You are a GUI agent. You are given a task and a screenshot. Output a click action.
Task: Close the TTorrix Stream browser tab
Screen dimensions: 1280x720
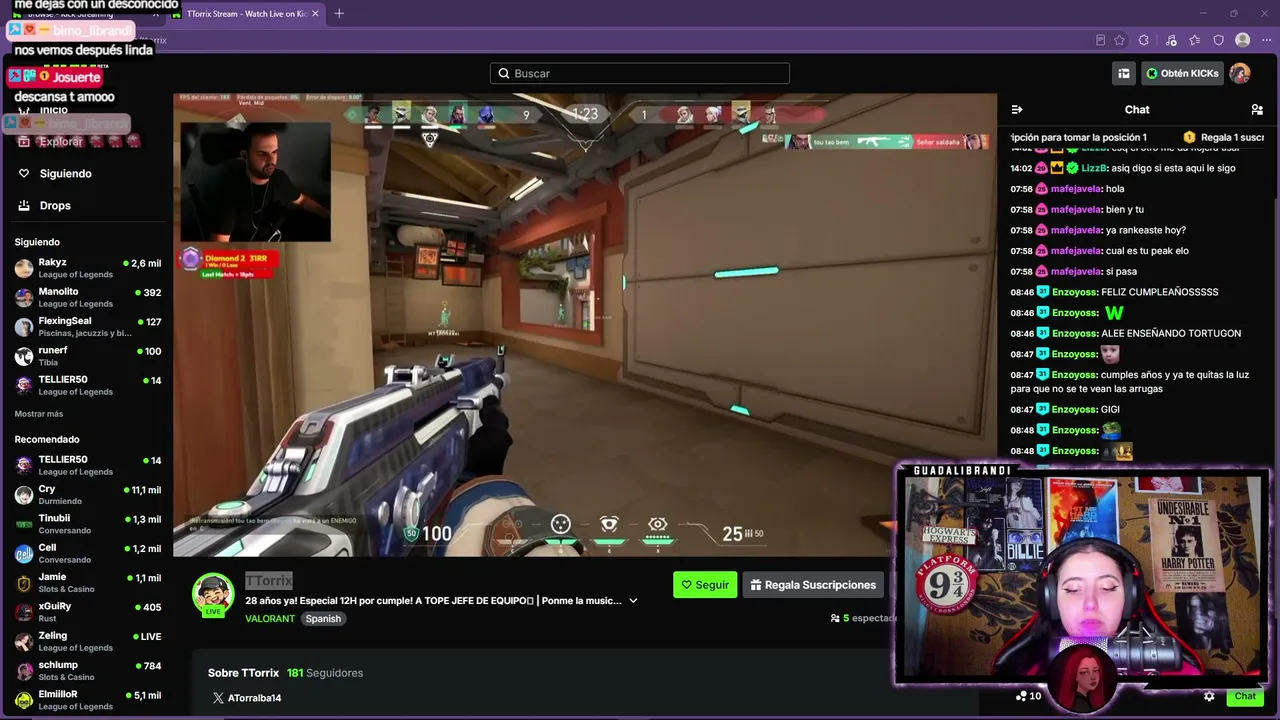315,14
